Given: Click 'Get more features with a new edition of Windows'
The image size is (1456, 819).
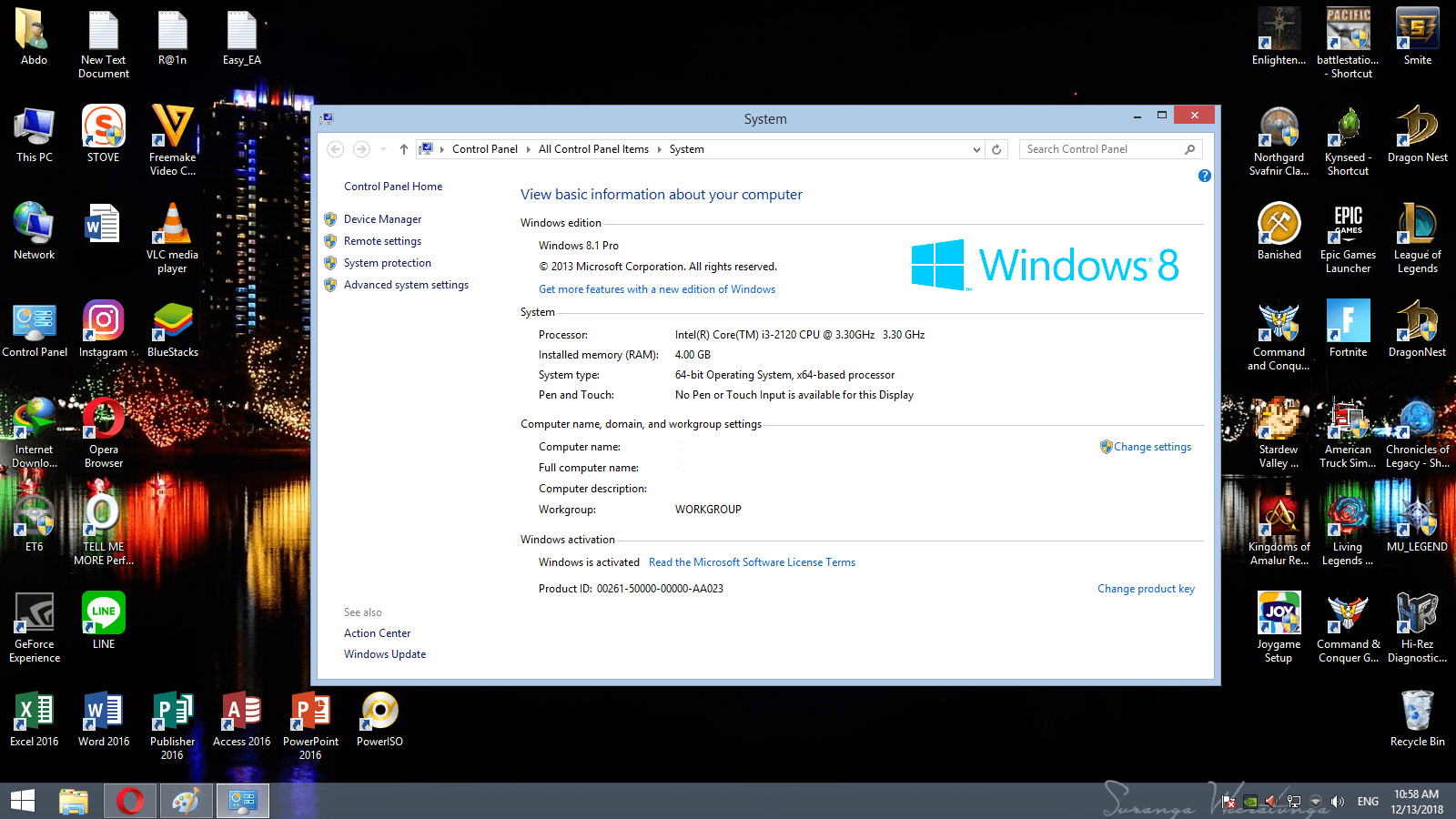Looking at the screenshot, I should point(657,289).
